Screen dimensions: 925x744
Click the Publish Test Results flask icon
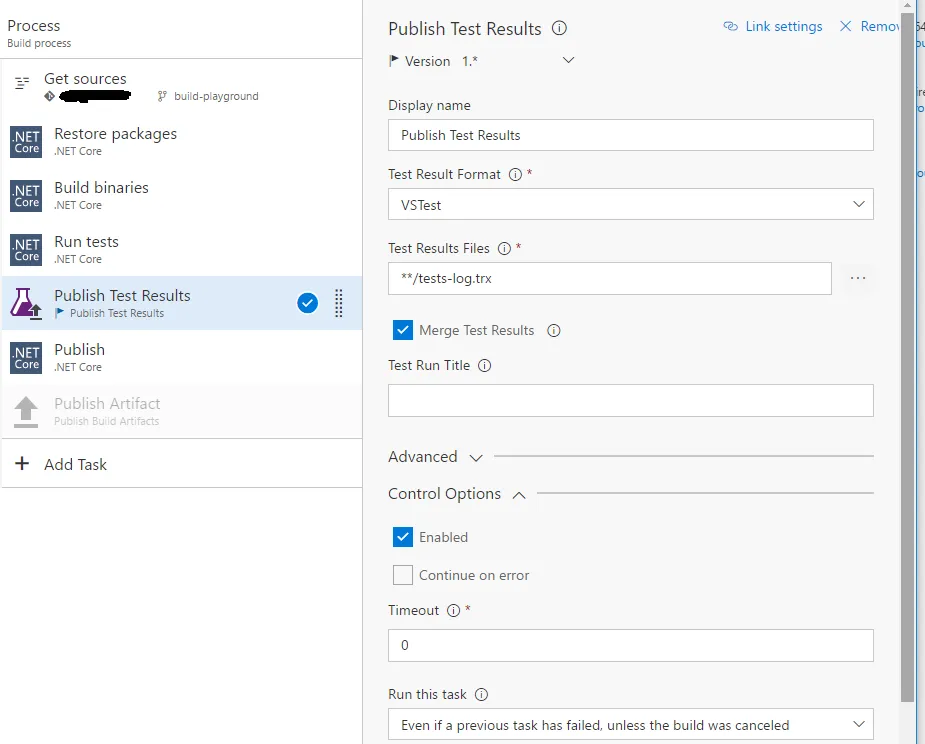click(x=26, y=303)
